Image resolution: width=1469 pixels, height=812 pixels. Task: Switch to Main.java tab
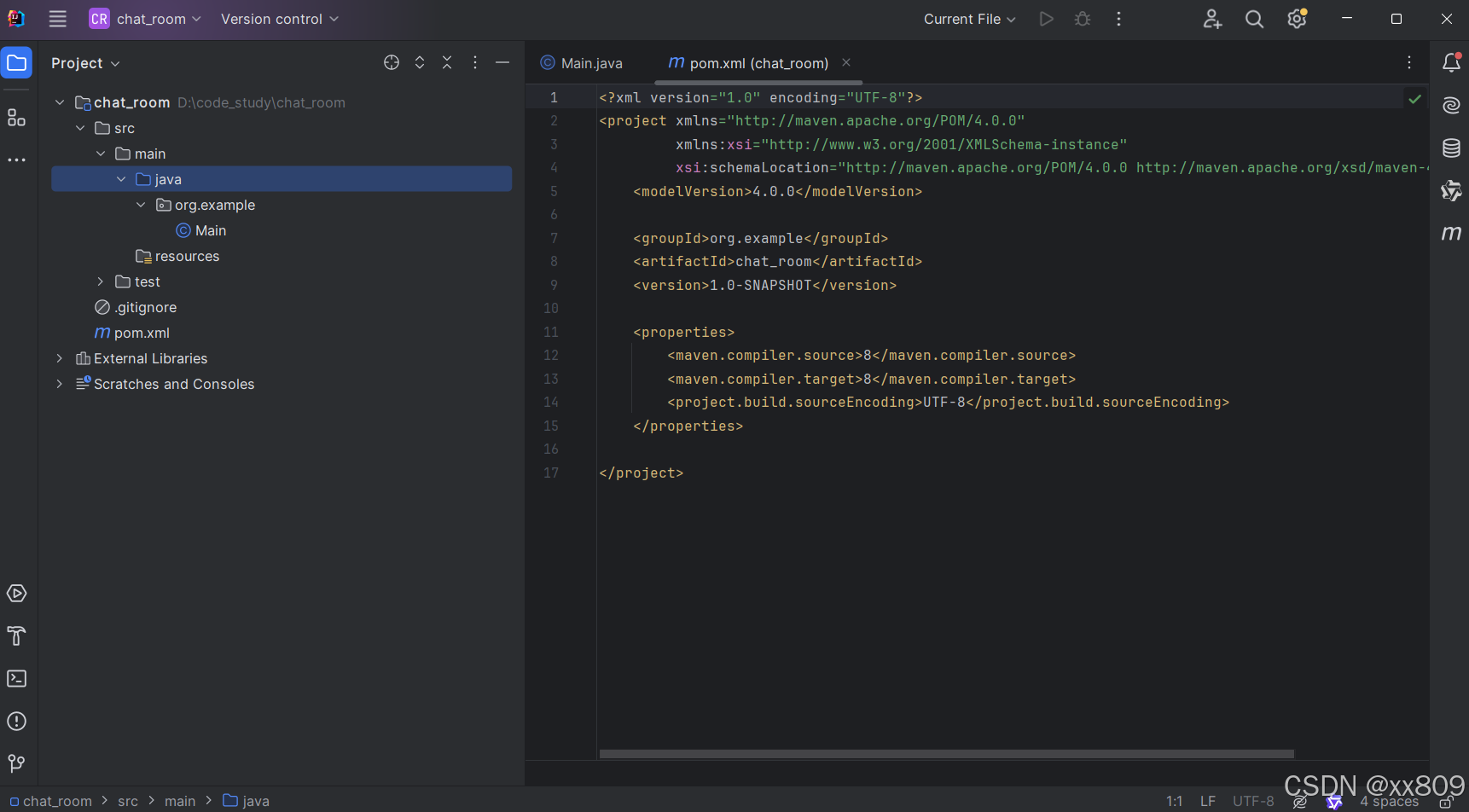coord(582,63)
